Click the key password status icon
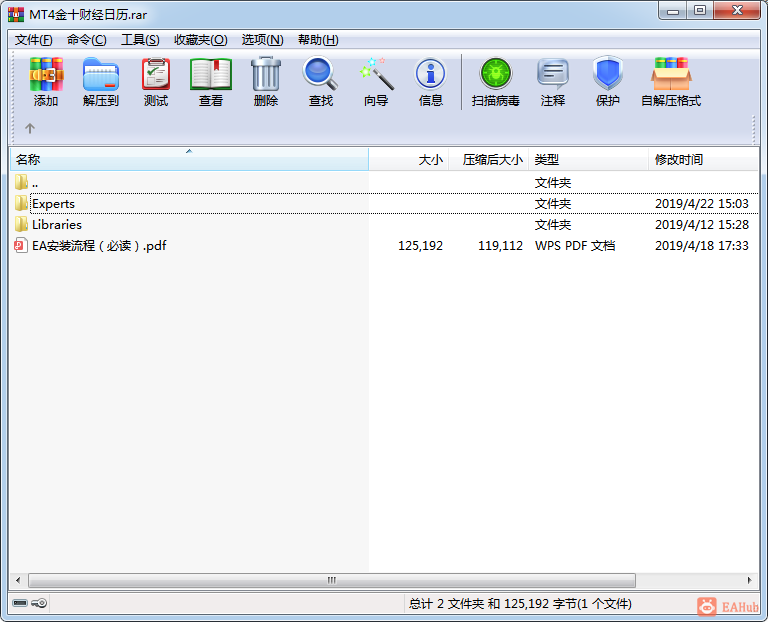Image resolution: width=768 pixels, height=622 pixels. click(x=39, y=602)
